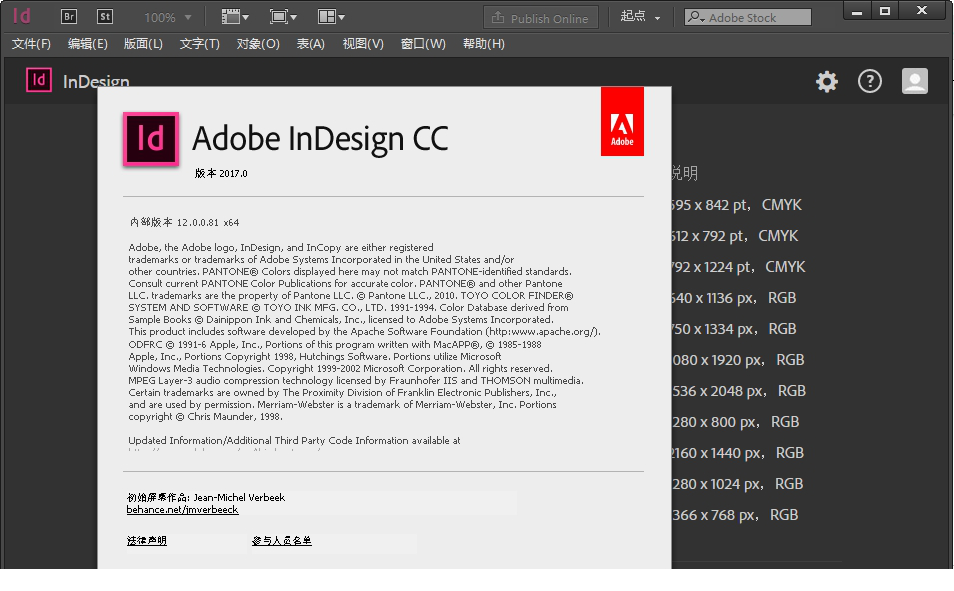The width and height of the screenshot is (954, 591).
Task: Select the 595 x 842 pt CMYK preset
Action: (x=737, y=205)
